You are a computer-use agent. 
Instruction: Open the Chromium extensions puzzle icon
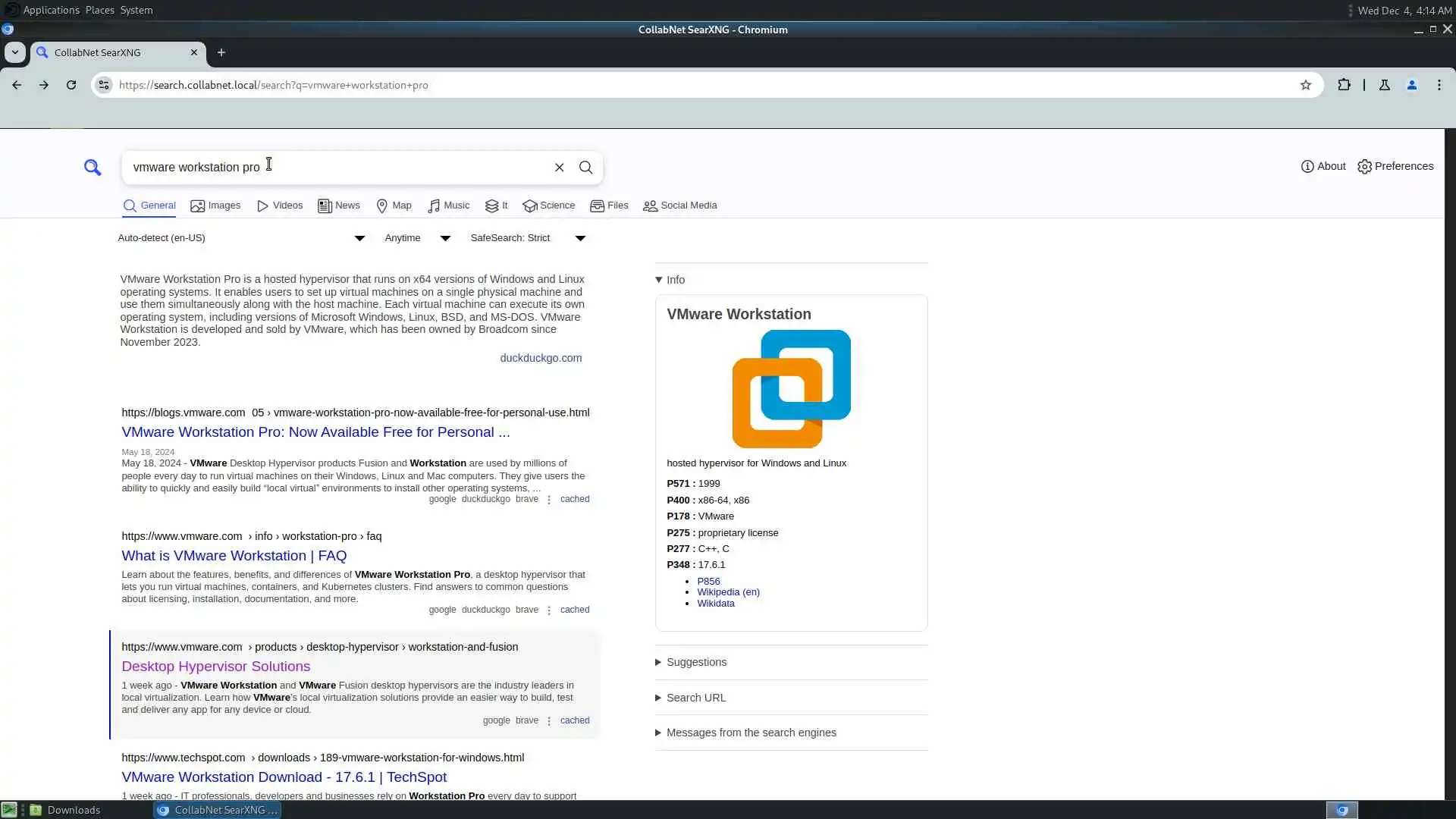pos(1344,85)
